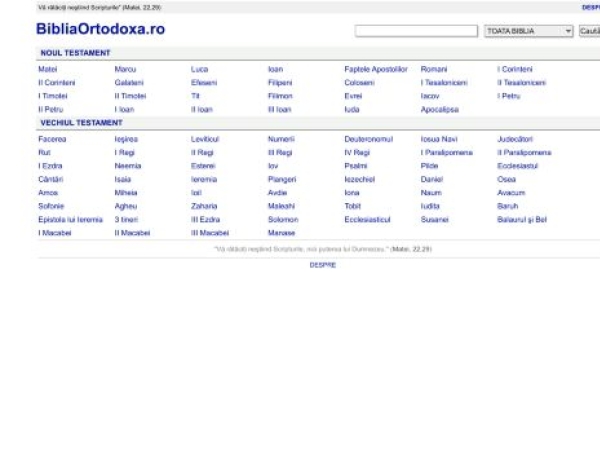The image size is (600, 450).
Task: Open the book Daniel
Action: (x=432, y=179)
